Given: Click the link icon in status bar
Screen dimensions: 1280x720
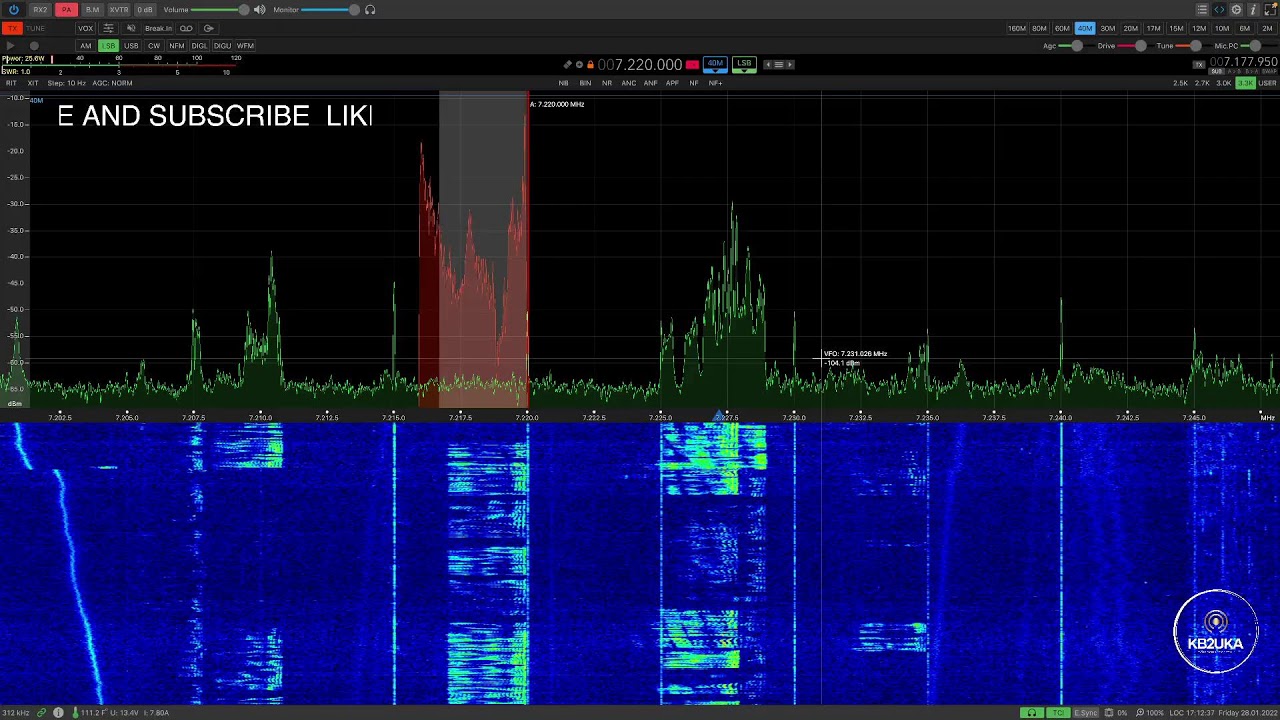Looking at the screenshot, I should click(41, 713).
